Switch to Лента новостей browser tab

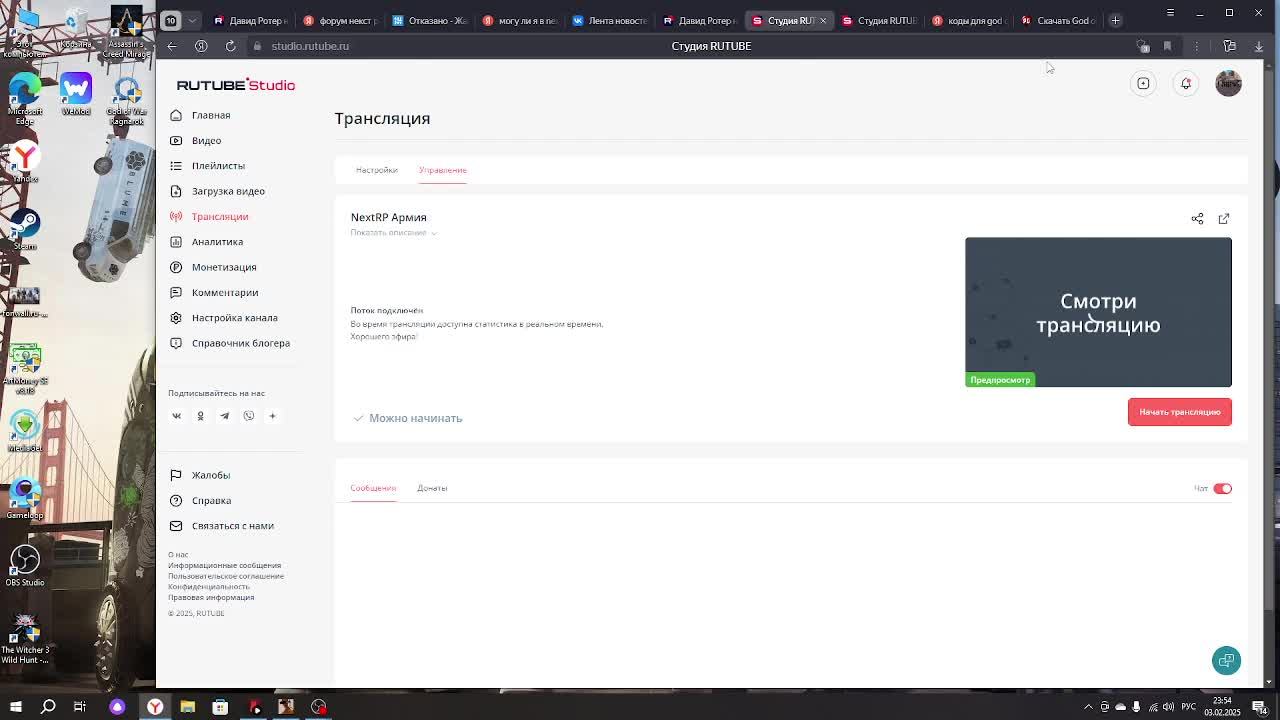[x=609, y=20]
